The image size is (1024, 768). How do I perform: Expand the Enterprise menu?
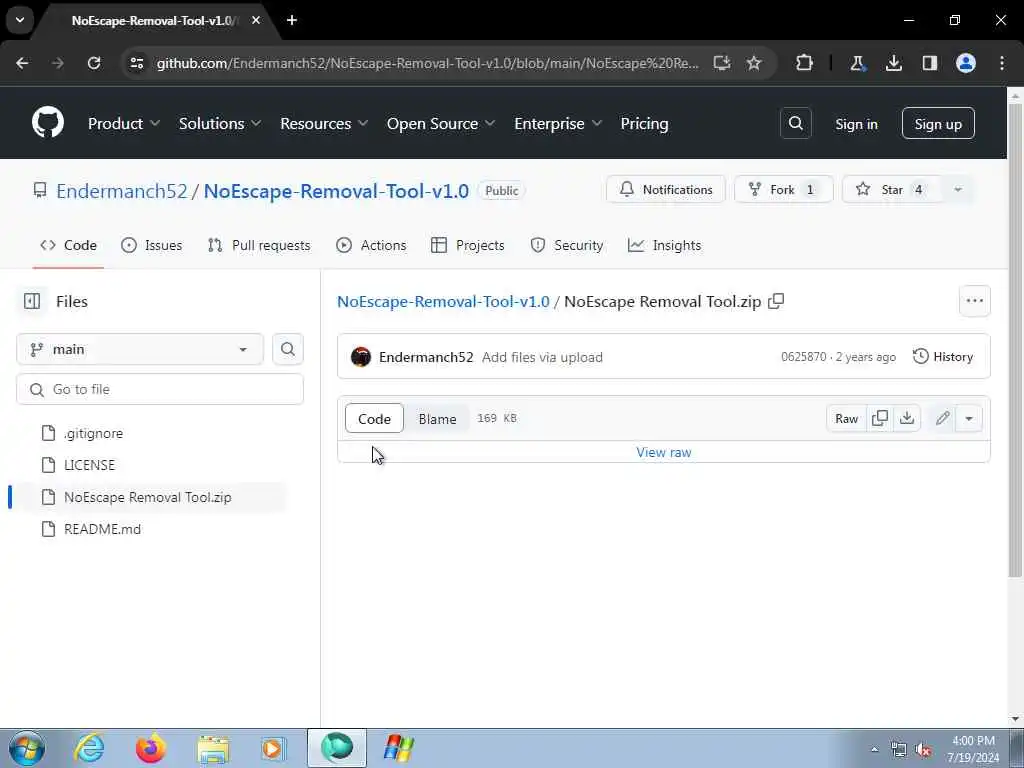pyautogui.click(x=558, y=123)
